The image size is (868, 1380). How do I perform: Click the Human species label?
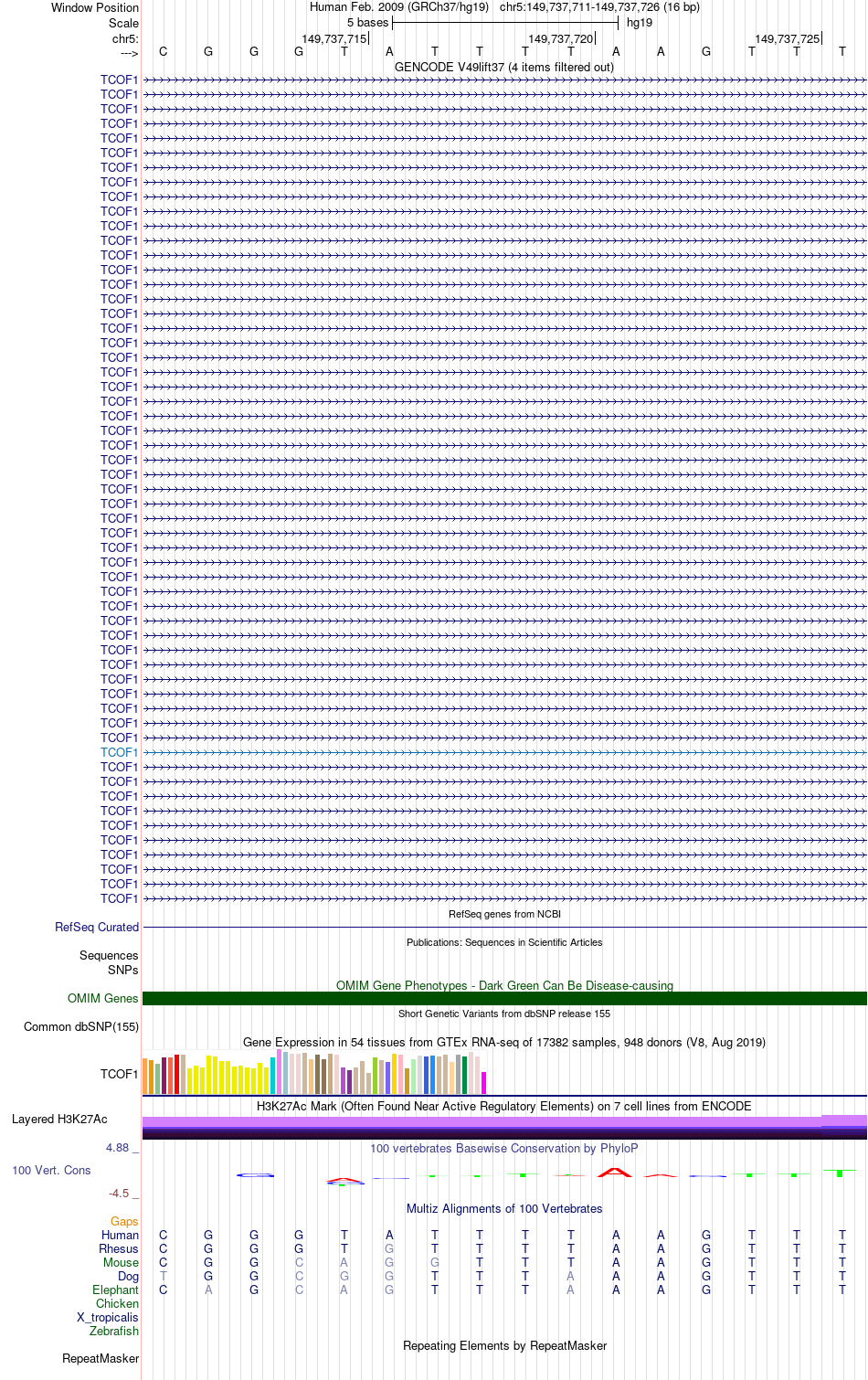pyautogui.click(x=120, y=1235)
